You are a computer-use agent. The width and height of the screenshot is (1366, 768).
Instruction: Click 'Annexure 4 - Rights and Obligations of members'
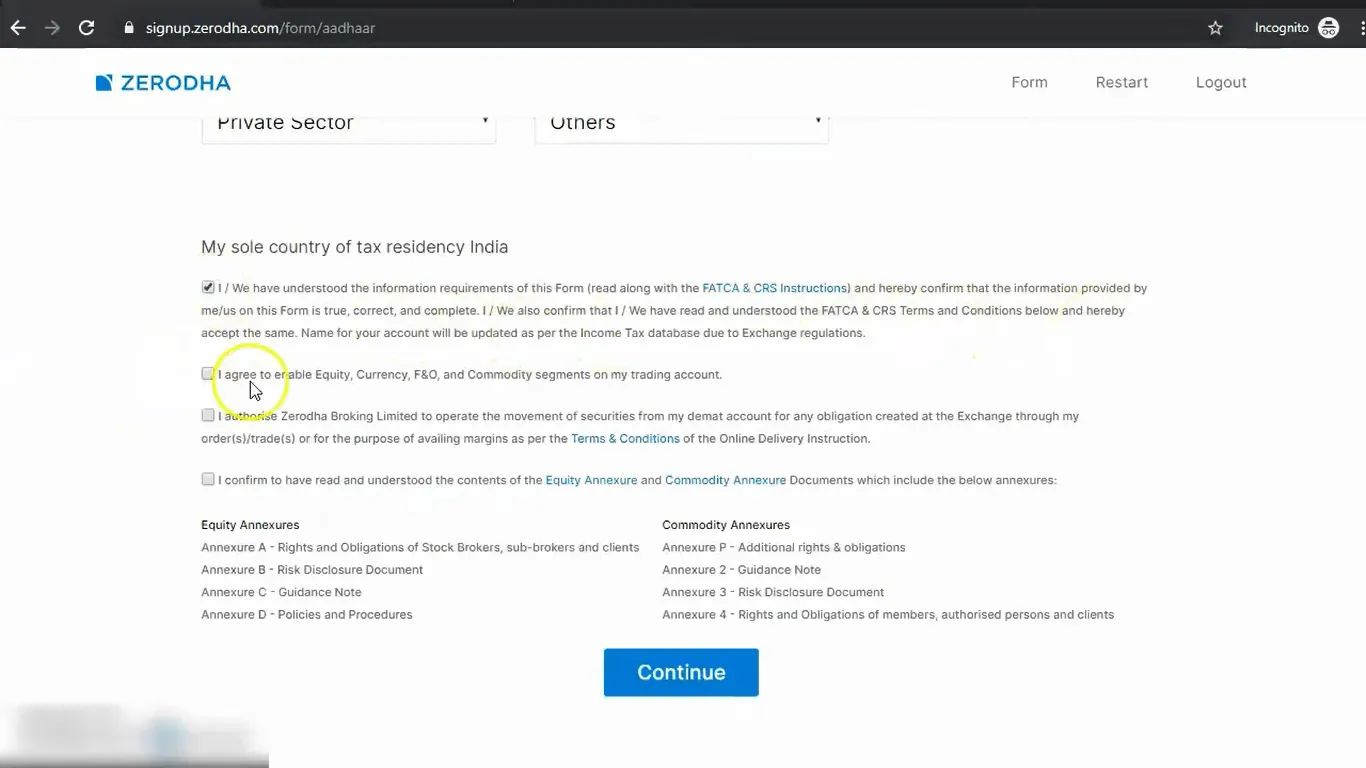pyautogui.click(x=888, y=615)
